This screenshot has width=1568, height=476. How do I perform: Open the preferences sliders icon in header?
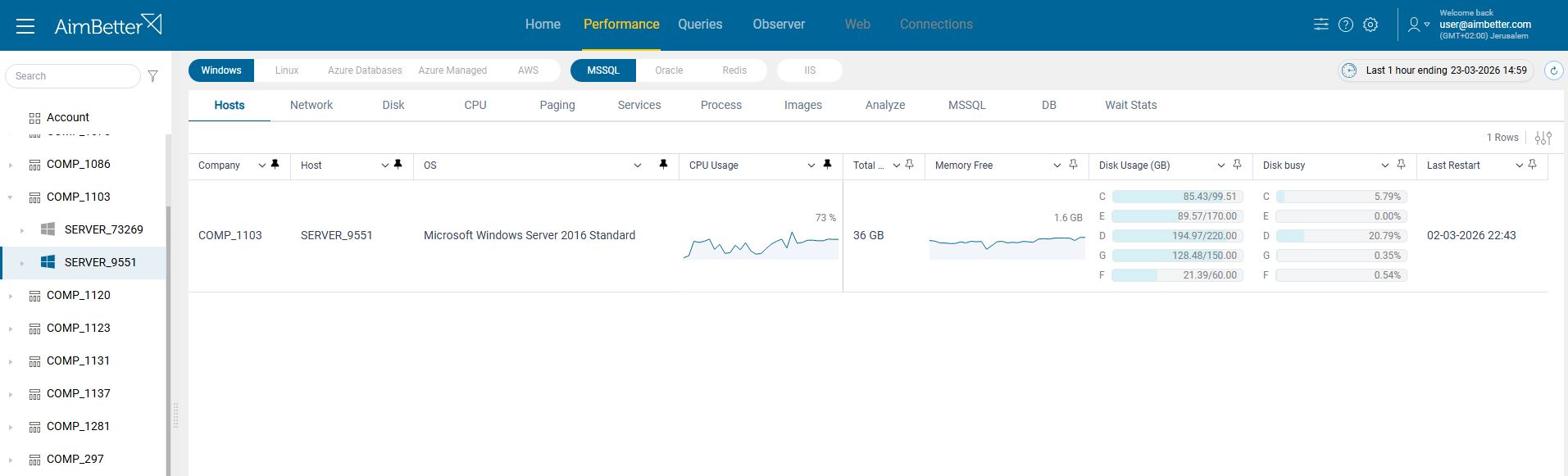click(x=1321, y=25)
